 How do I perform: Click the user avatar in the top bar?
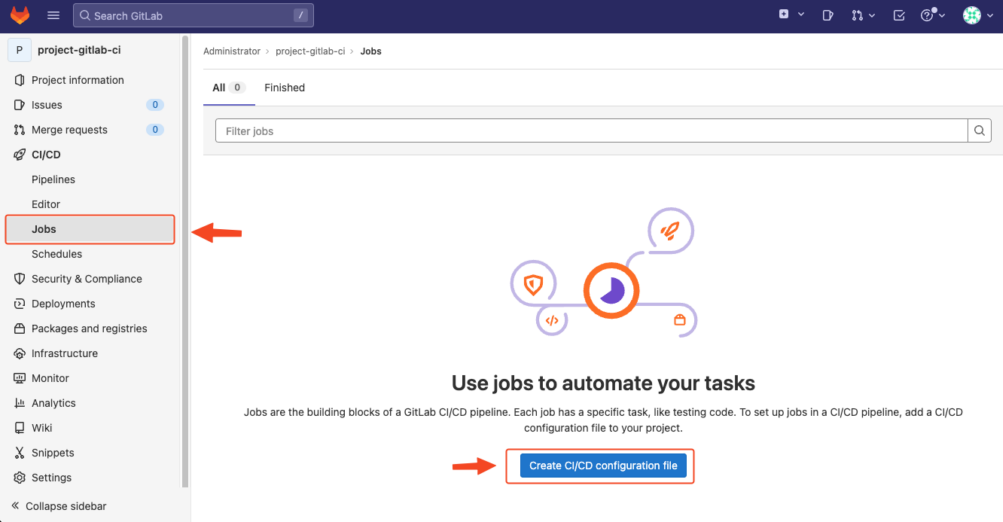[x=972, y=15]
